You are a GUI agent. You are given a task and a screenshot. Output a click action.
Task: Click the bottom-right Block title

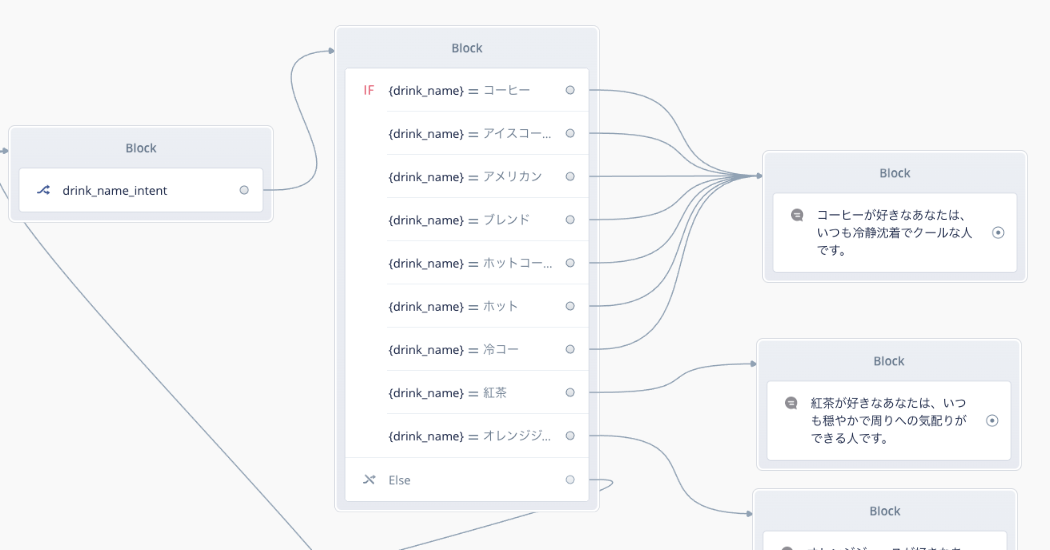[885, 511]
